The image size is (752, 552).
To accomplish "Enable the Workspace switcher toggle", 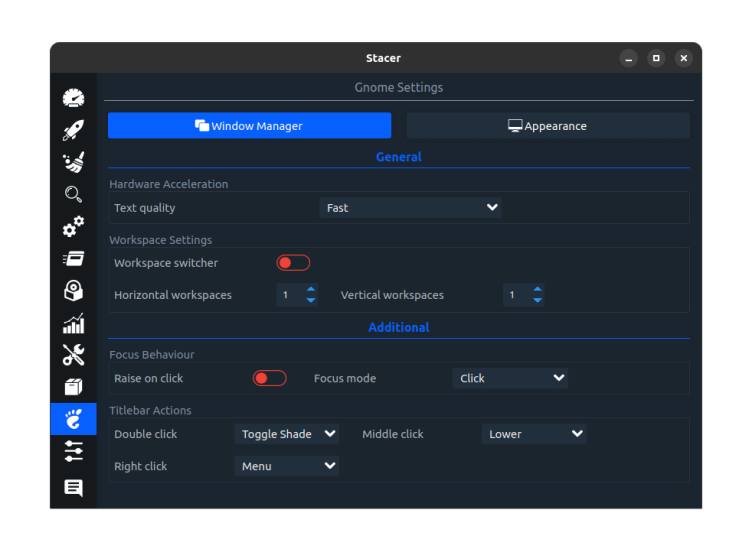I will (x=293, y=263).
